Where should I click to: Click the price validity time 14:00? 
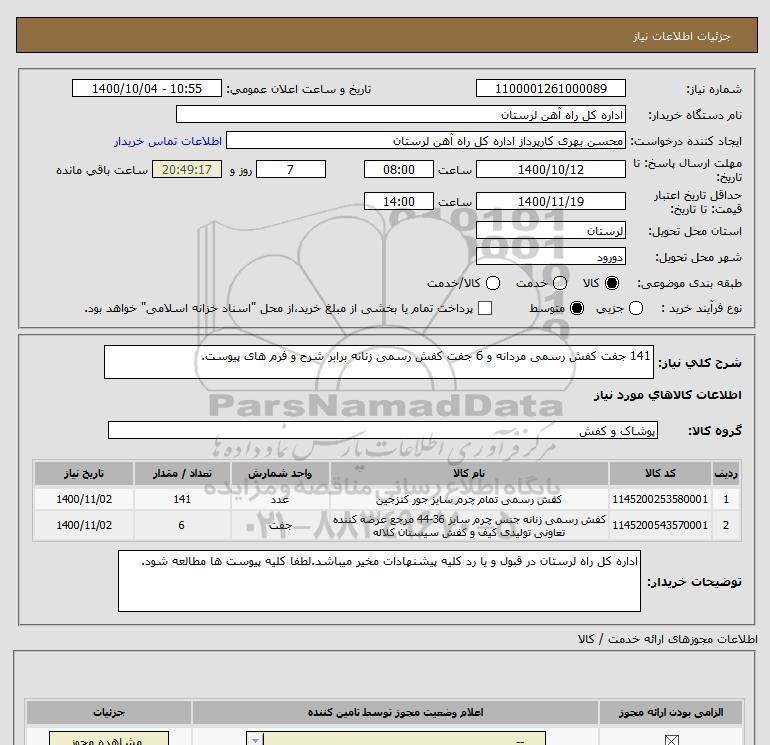pos(399,201)
